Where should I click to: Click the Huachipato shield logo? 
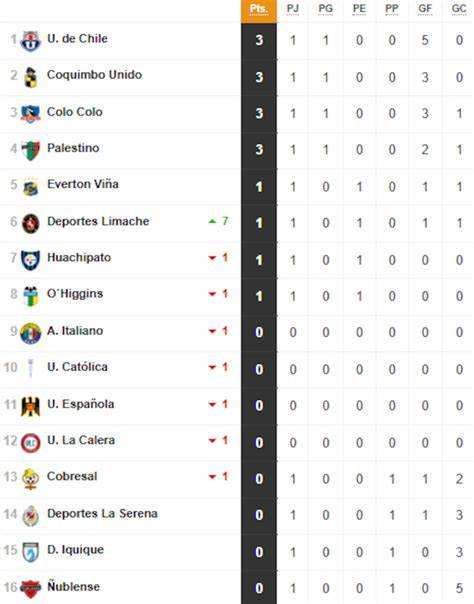pos(31,260)
